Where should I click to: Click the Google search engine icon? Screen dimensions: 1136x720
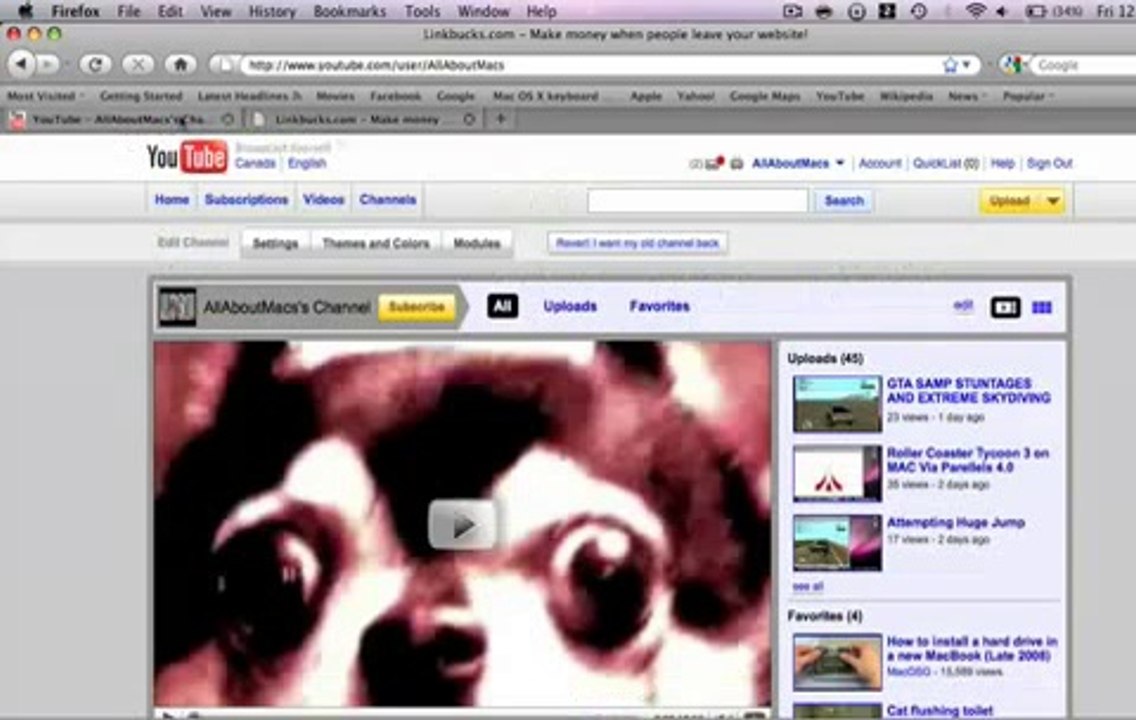(1012, 64)
